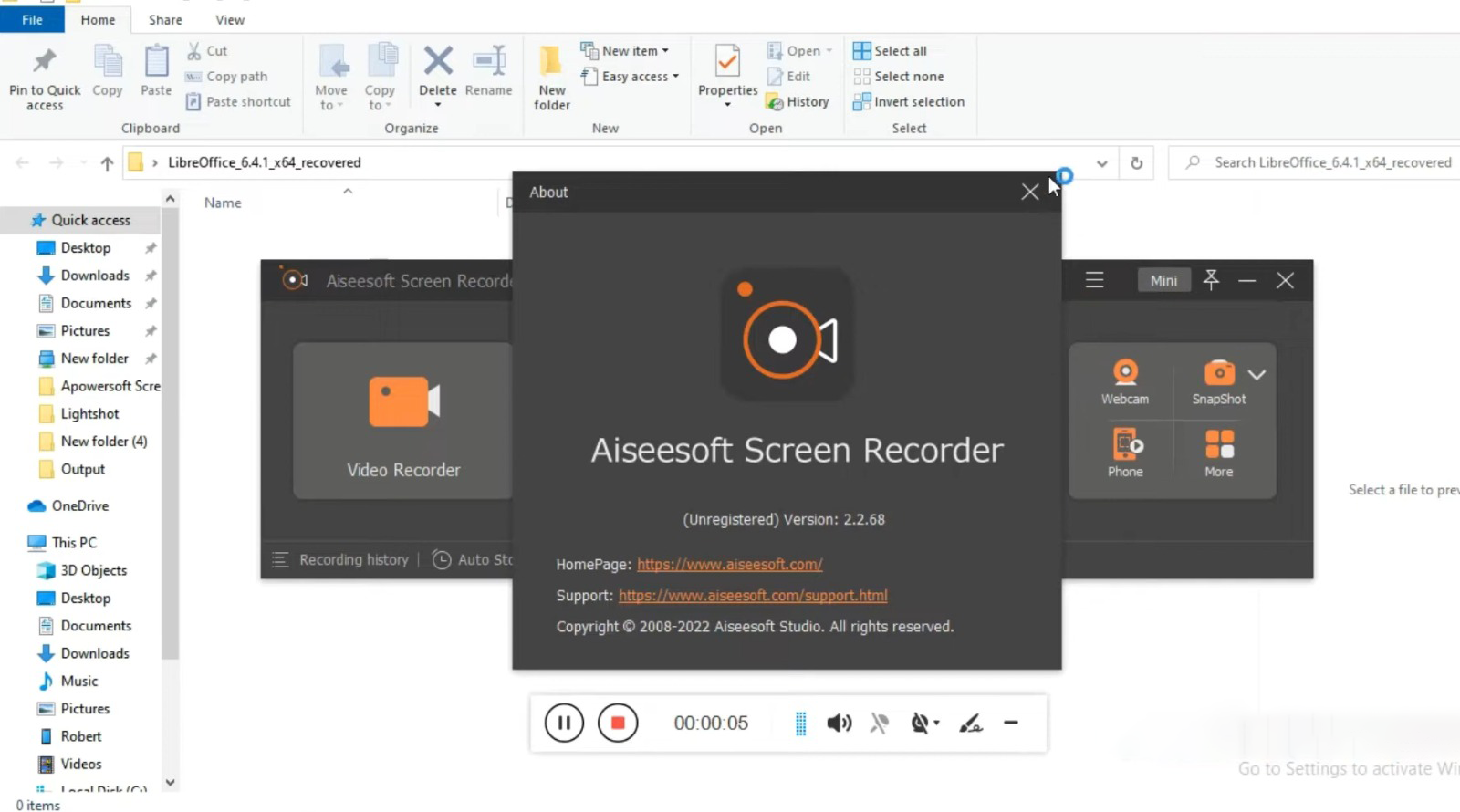Expand the New item dropdown
This screenshot has width=1460, height=812.
[624, 51]
